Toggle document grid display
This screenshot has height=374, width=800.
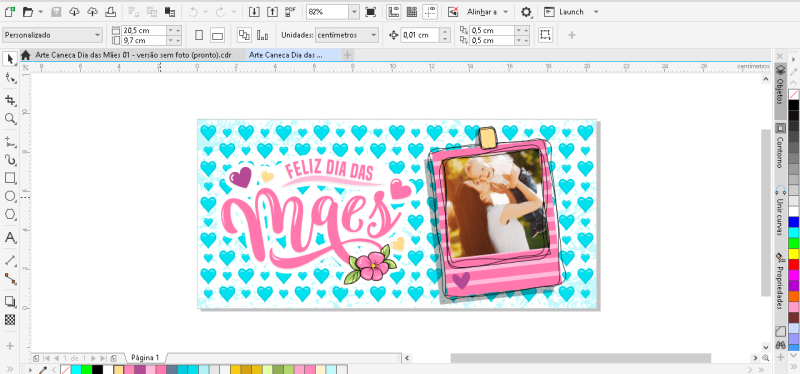click(x=412, y=11)
